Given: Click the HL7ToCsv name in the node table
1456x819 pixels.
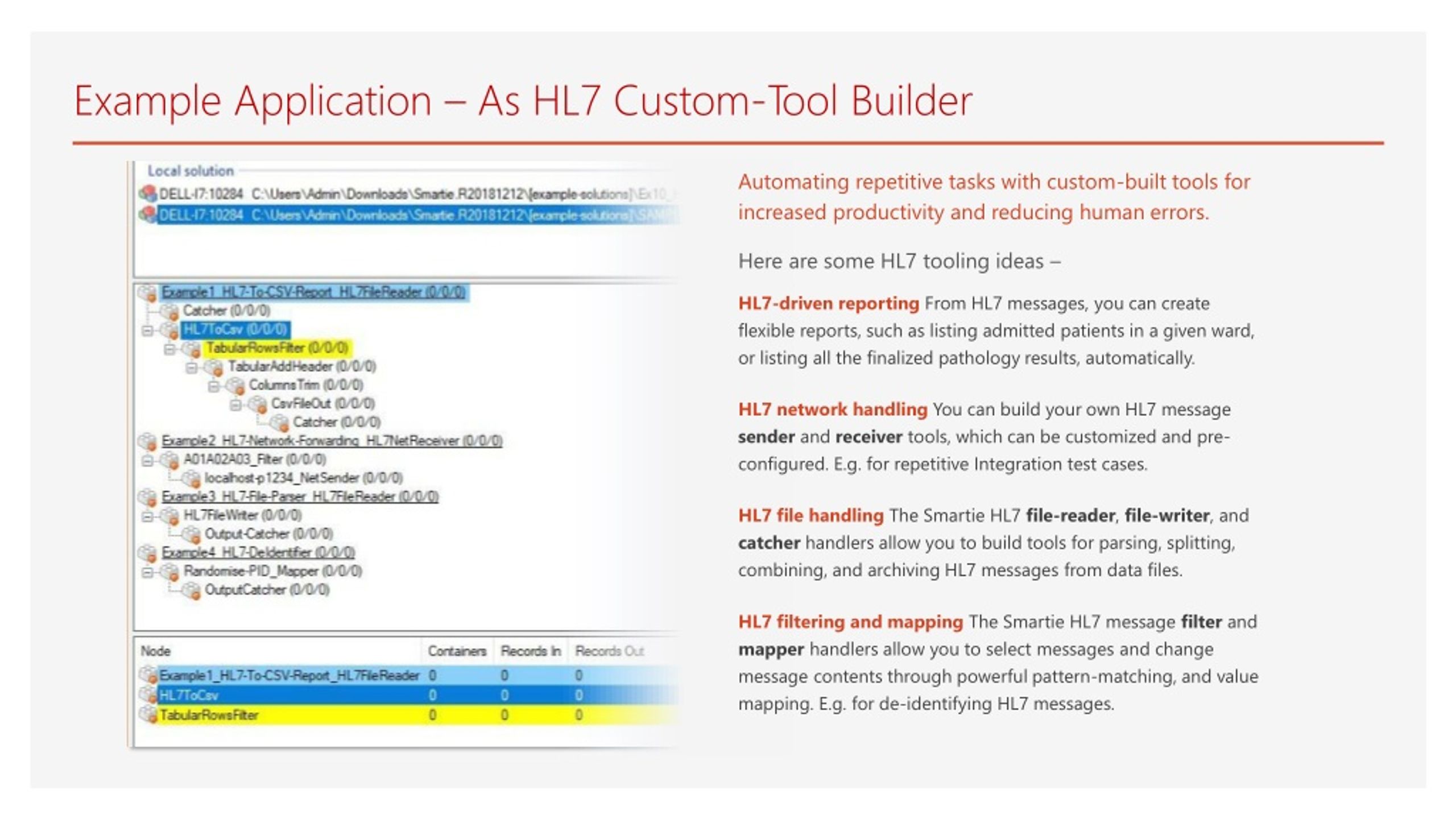Looking at the screenshot, I should click(188, 695).
